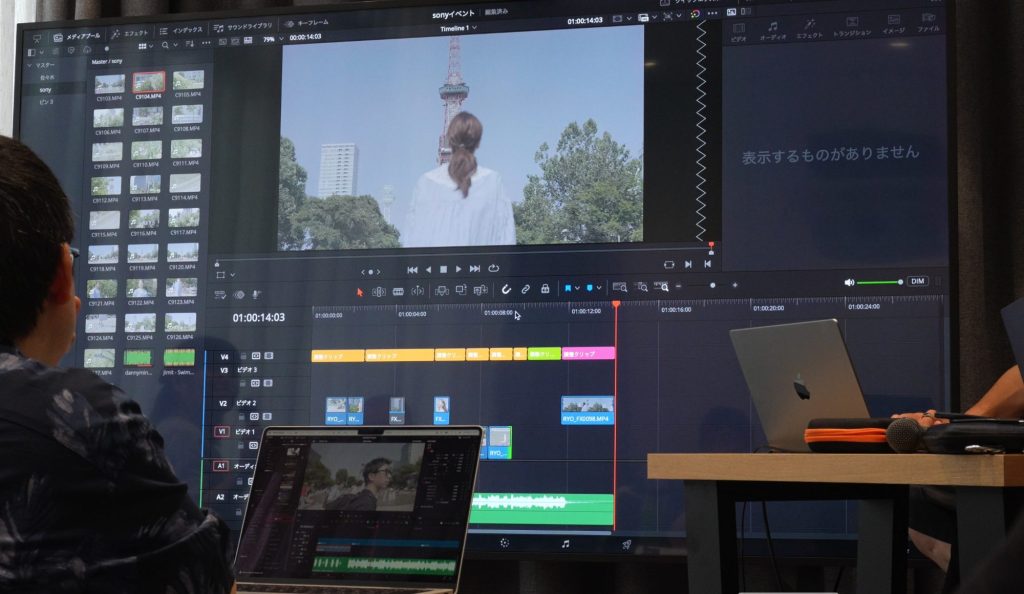The image size is (1024, 594).
Task: Switch inspector to the Transition tab
Action: [852, 27]
